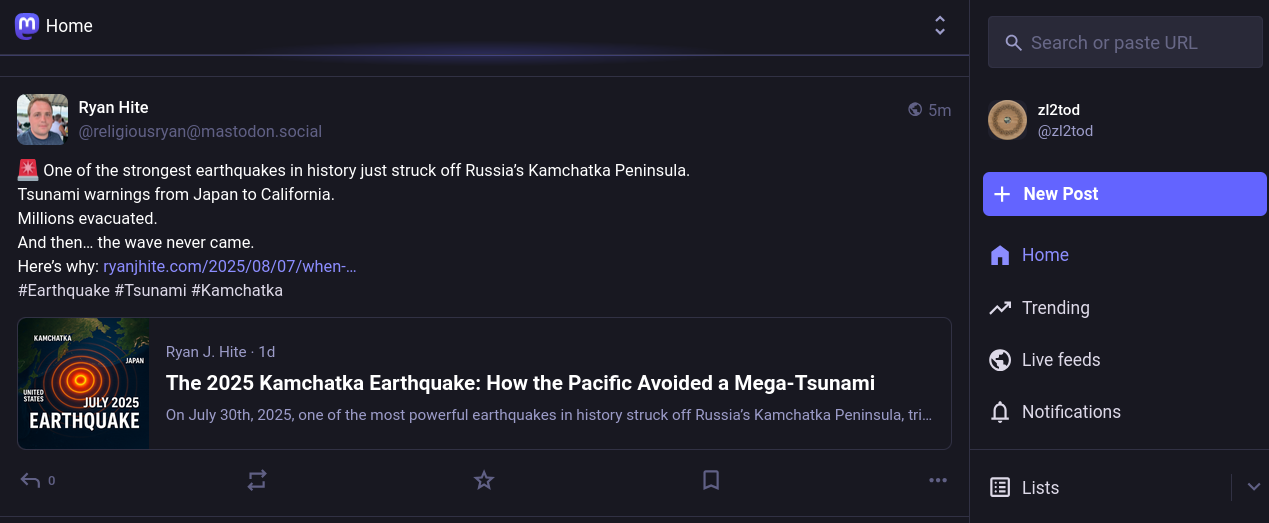Open the post's more options menu

(937, 481)
